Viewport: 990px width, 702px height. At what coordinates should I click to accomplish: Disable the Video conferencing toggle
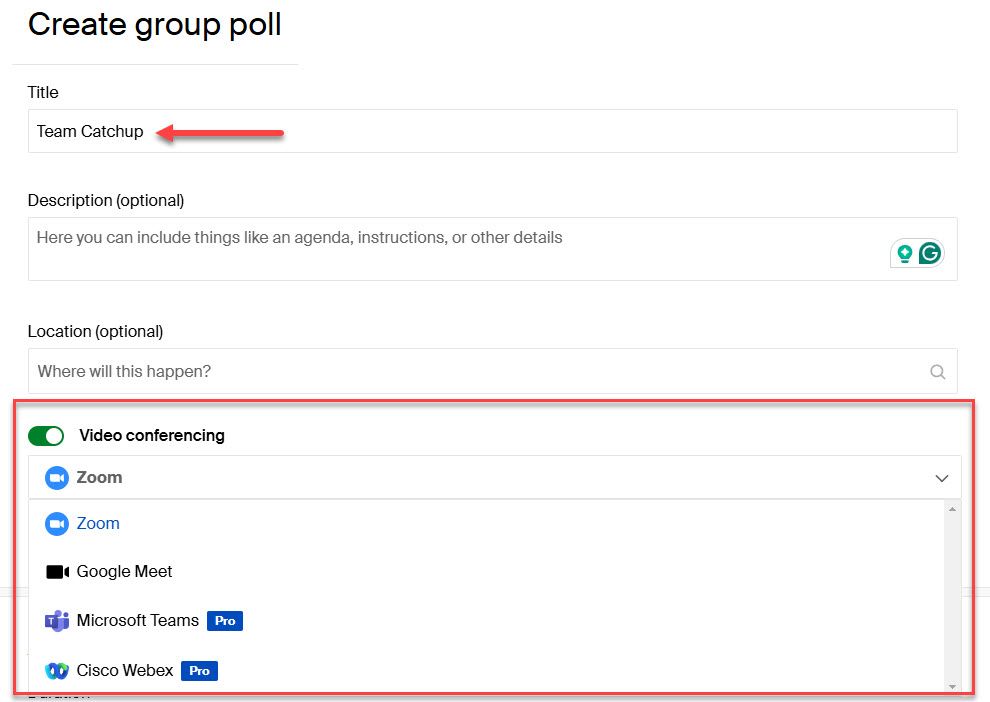click(x=46, y=436)
